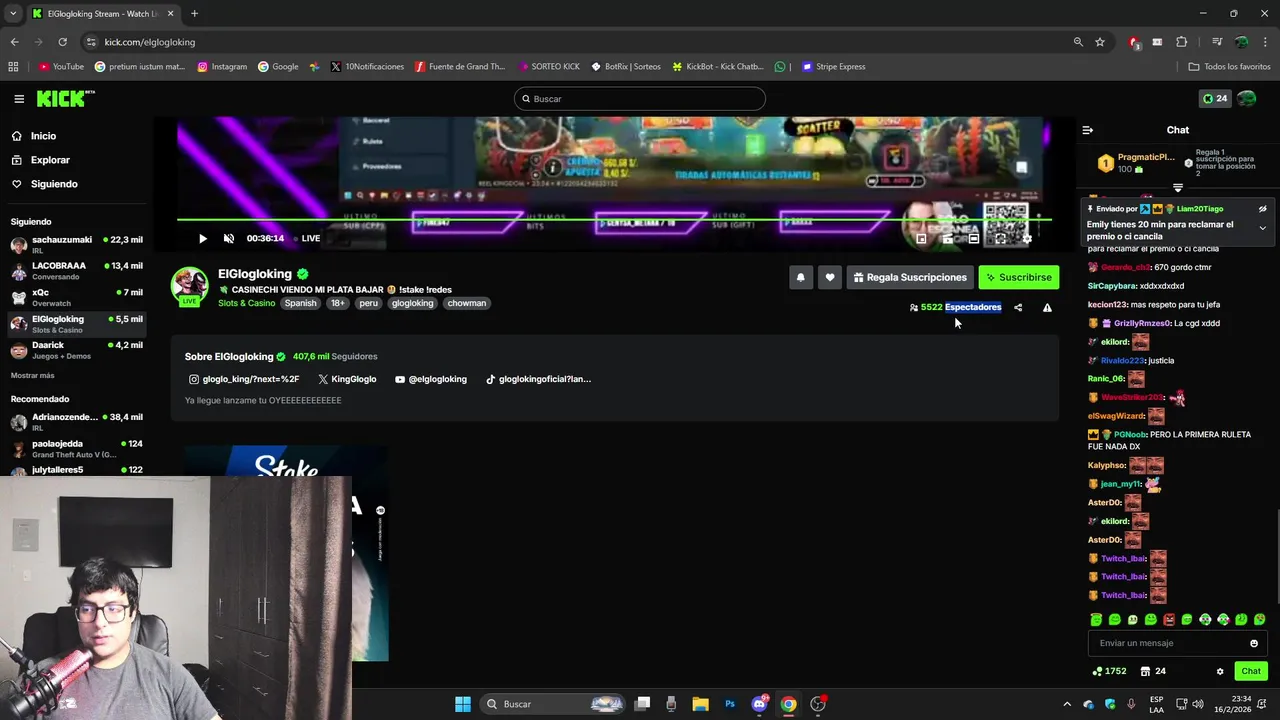Open the X KingGloglo link
Viewport: 1280px width, 720px height.
click(347, 379)
